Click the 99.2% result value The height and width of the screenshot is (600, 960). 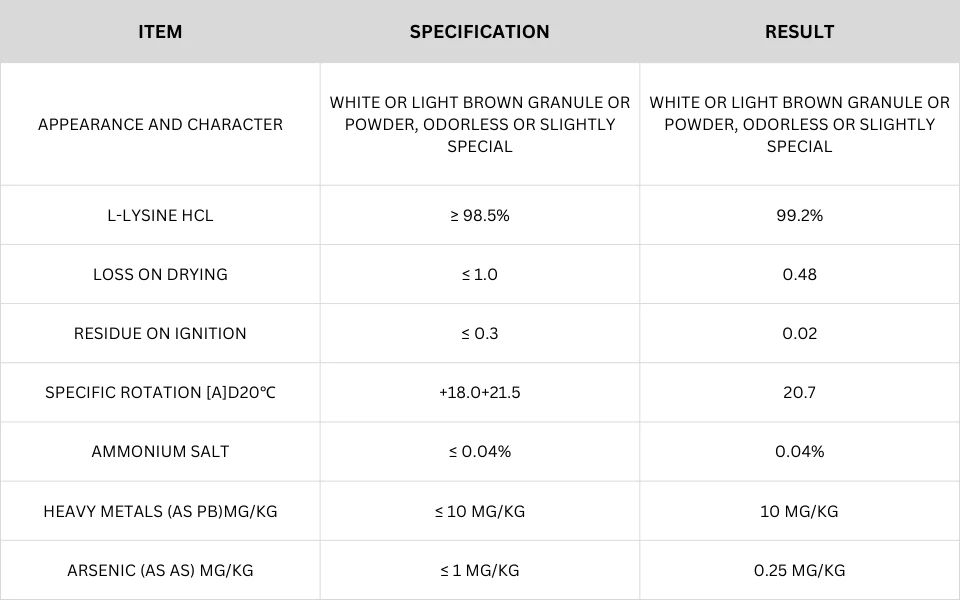799,216
